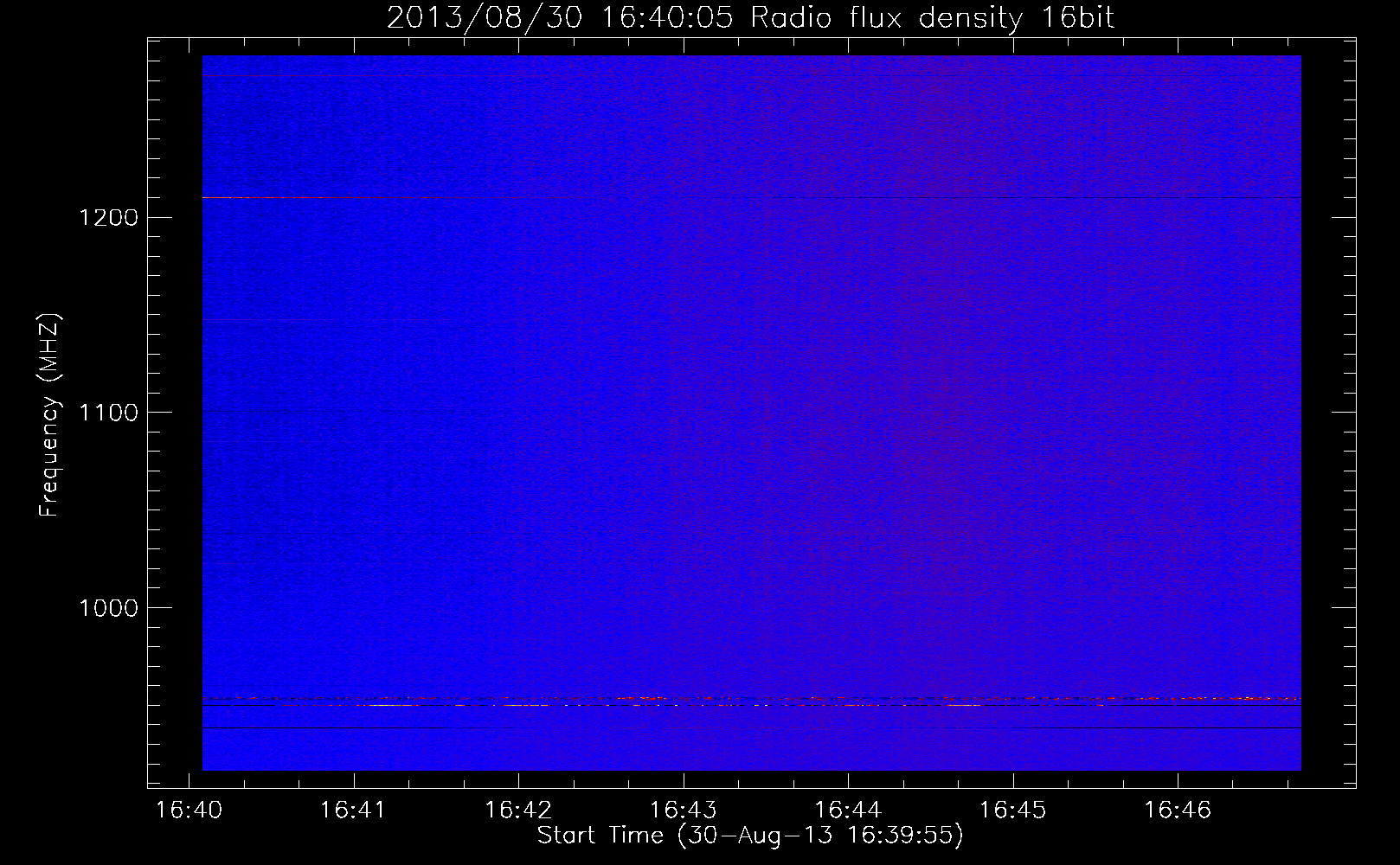The width and height of the screenshot is (1400, 865).
Task: Click the 16:46 time tick label
Action: [x=1178, y=811]
